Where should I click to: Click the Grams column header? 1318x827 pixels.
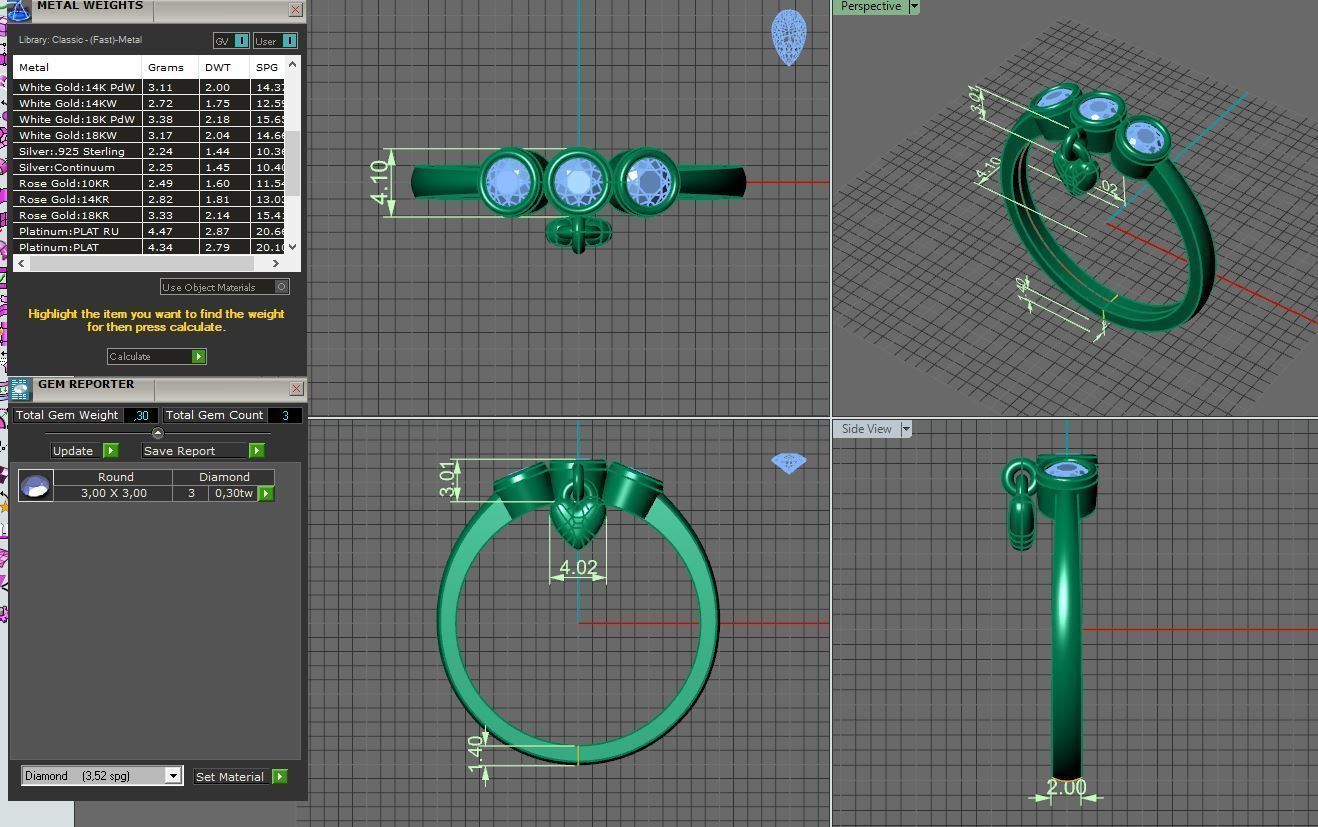[170, 67]
